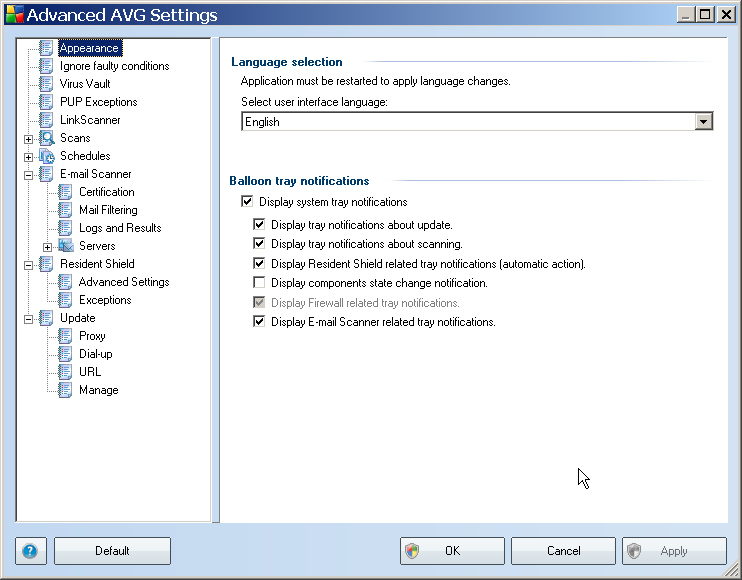Click the Exceptions page icon
The width and height of the screenshot is (742, 580).
click(65, 299)
